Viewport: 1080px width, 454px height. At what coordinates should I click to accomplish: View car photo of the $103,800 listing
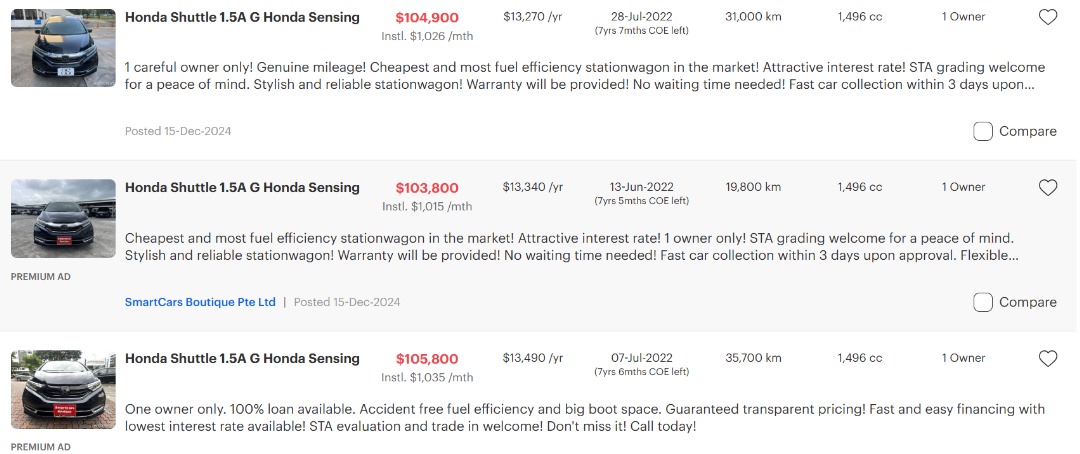63,218
